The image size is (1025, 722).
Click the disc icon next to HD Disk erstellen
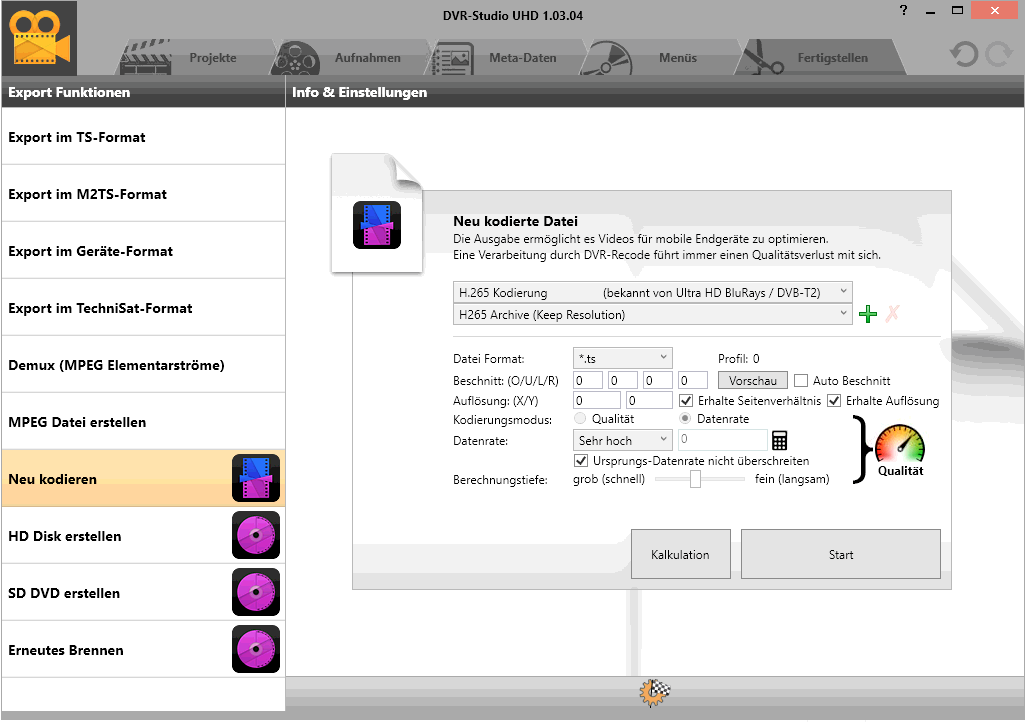click(x=255, y=535)
